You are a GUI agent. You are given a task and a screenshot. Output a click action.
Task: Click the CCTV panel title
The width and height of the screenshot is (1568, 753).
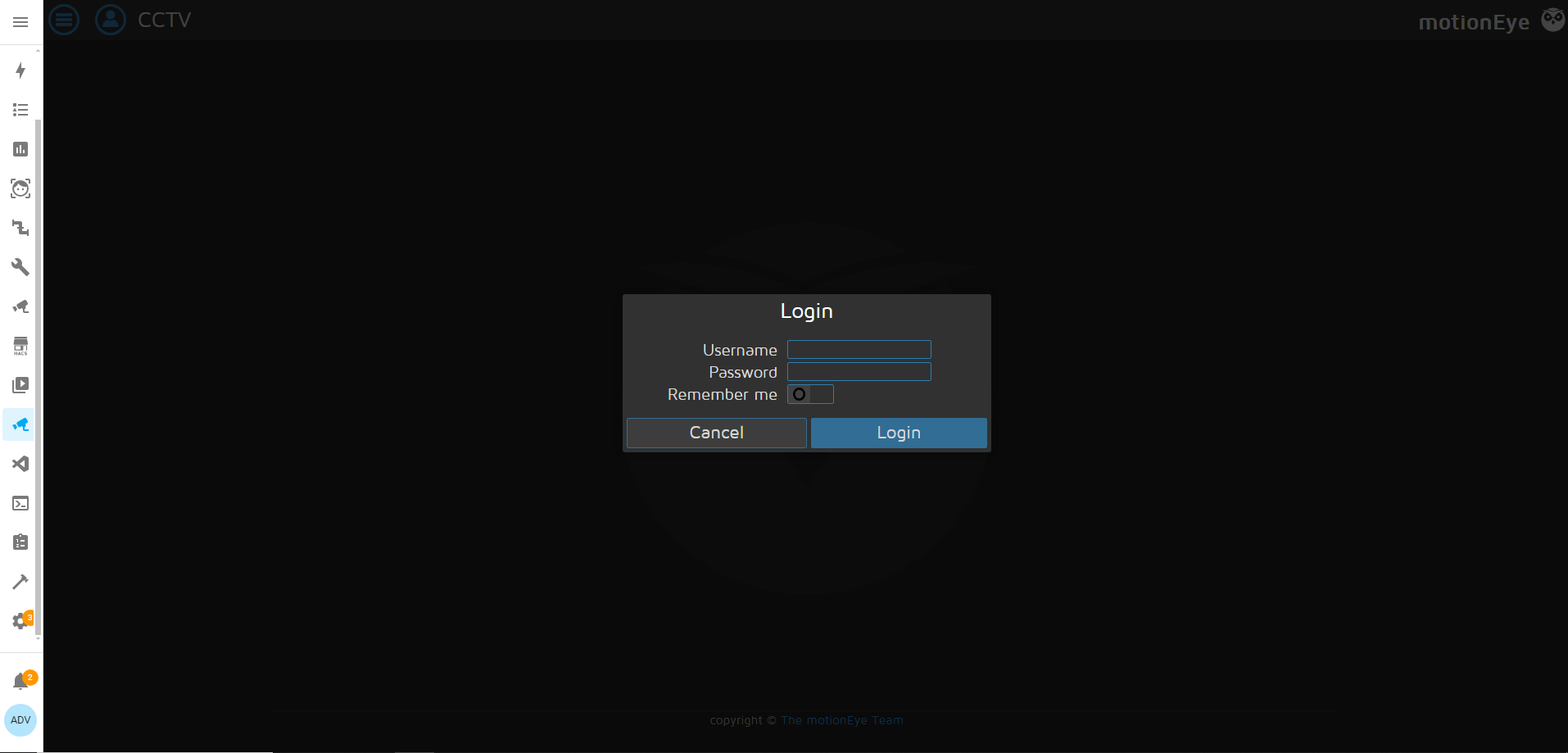(x=164, y=20)
